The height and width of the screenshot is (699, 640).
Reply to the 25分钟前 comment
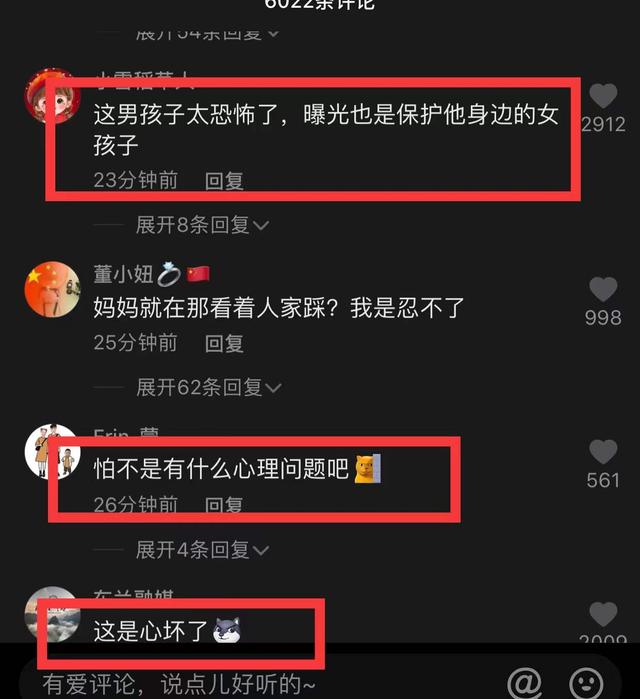tap(224, 343)
